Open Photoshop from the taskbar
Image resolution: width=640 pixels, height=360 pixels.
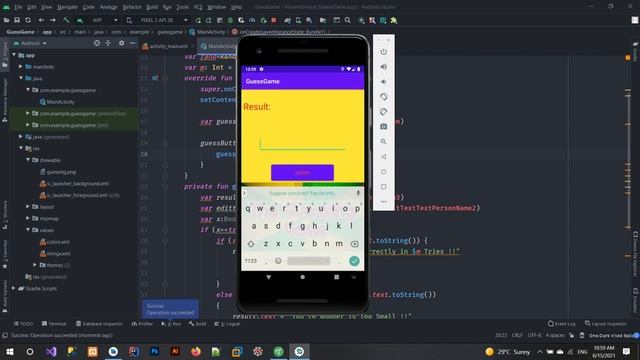pyautogui.click(x=155, y=351)
